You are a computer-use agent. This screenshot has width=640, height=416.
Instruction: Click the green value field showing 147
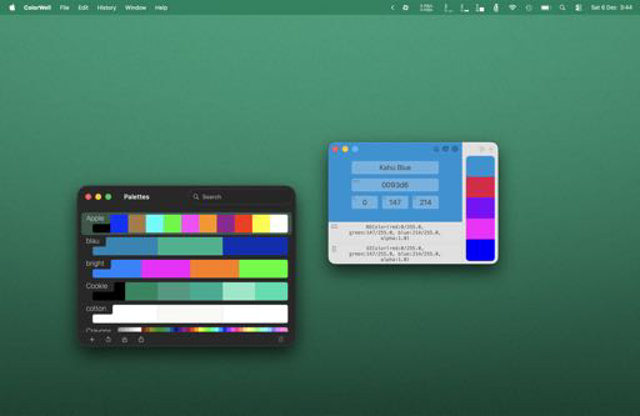coord(395,202)
